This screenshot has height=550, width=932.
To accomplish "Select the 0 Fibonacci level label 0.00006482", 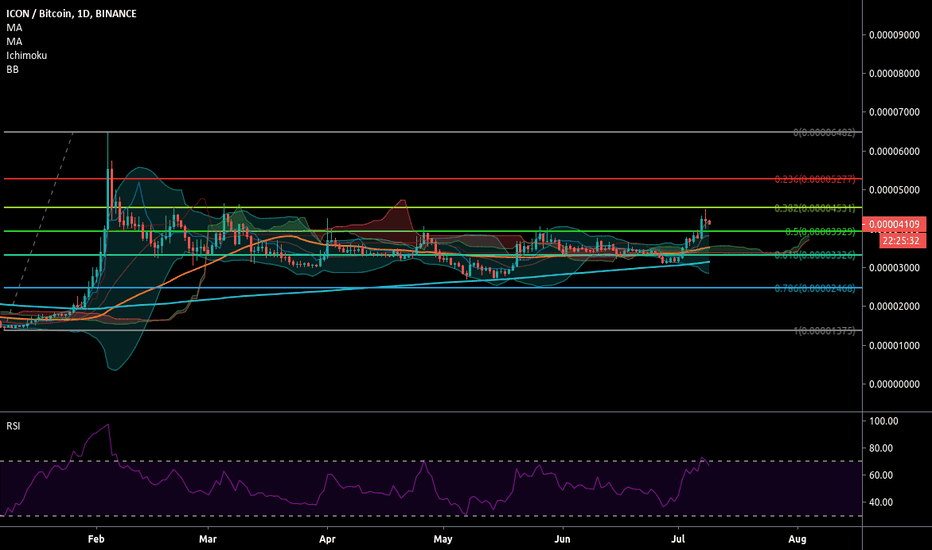I will (x=824, y=133).
